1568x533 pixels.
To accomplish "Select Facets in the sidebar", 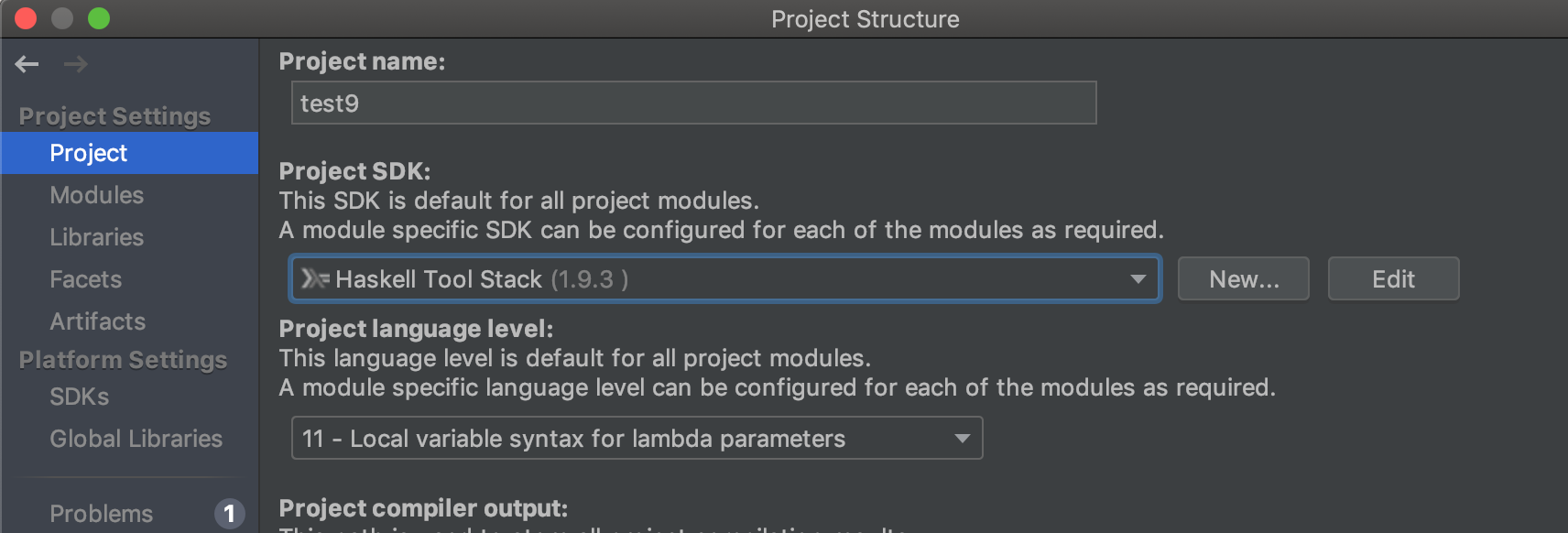I will click(x=85, y=278).
